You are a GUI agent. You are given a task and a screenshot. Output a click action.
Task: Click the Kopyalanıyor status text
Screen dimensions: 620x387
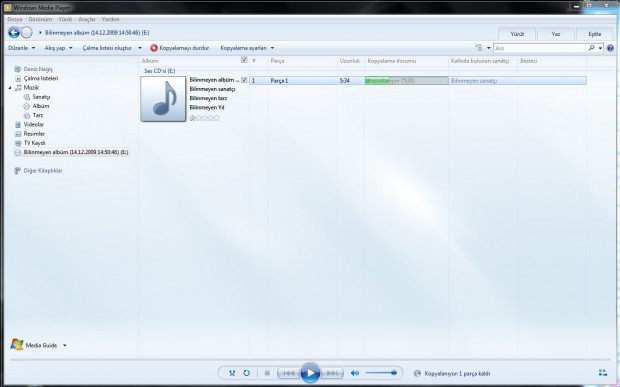(x=457, y=373)
